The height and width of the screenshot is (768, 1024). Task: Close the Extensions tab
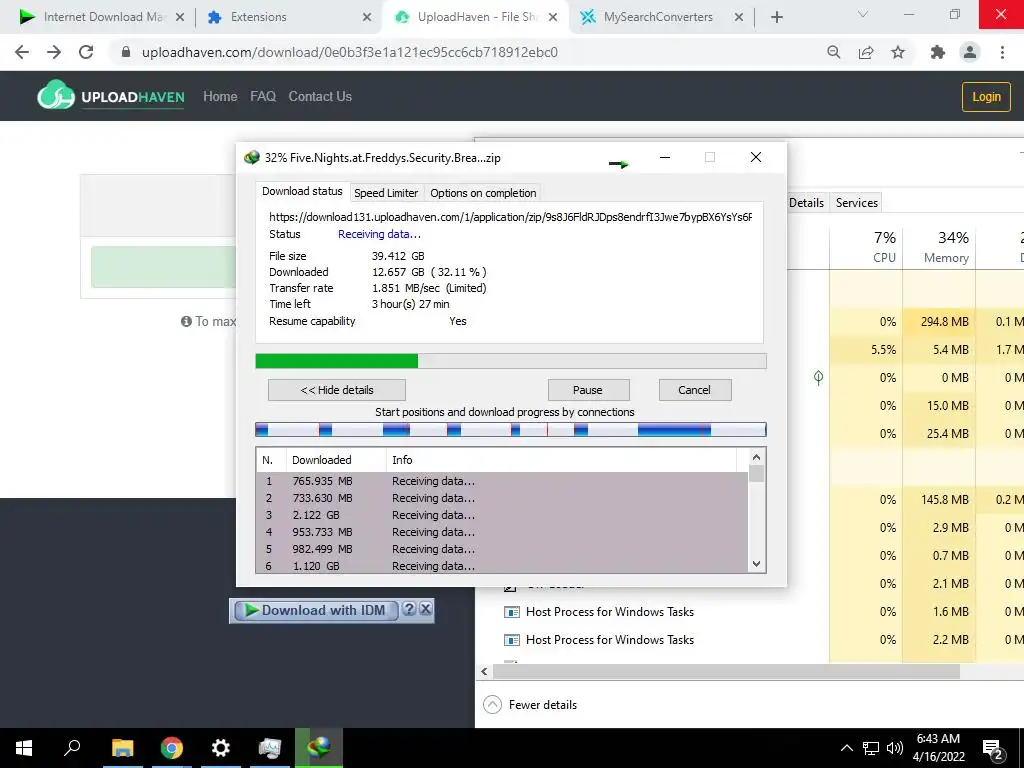coord(367,17)
